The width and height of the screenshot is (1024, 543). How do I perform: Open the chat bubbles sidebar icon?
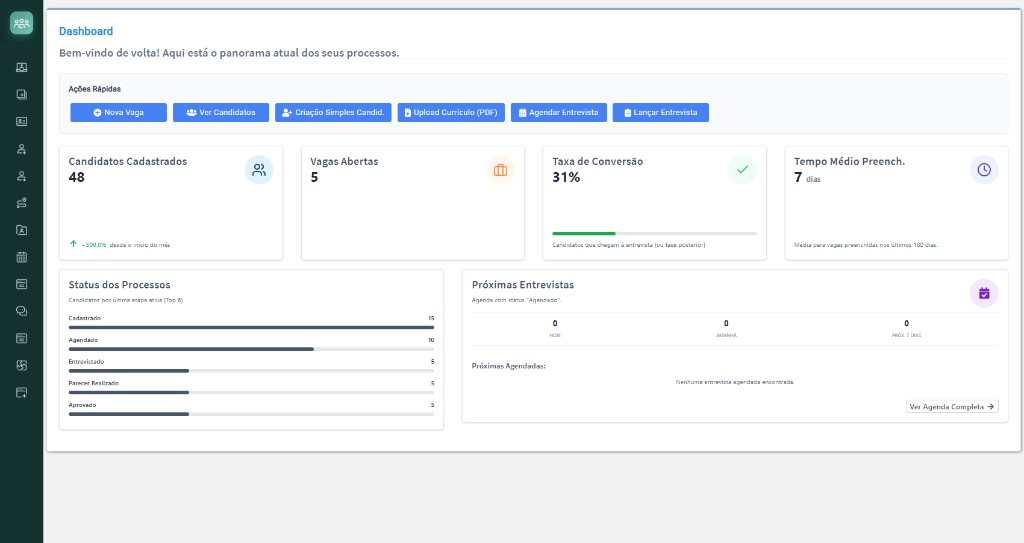[x=22, y=312]
